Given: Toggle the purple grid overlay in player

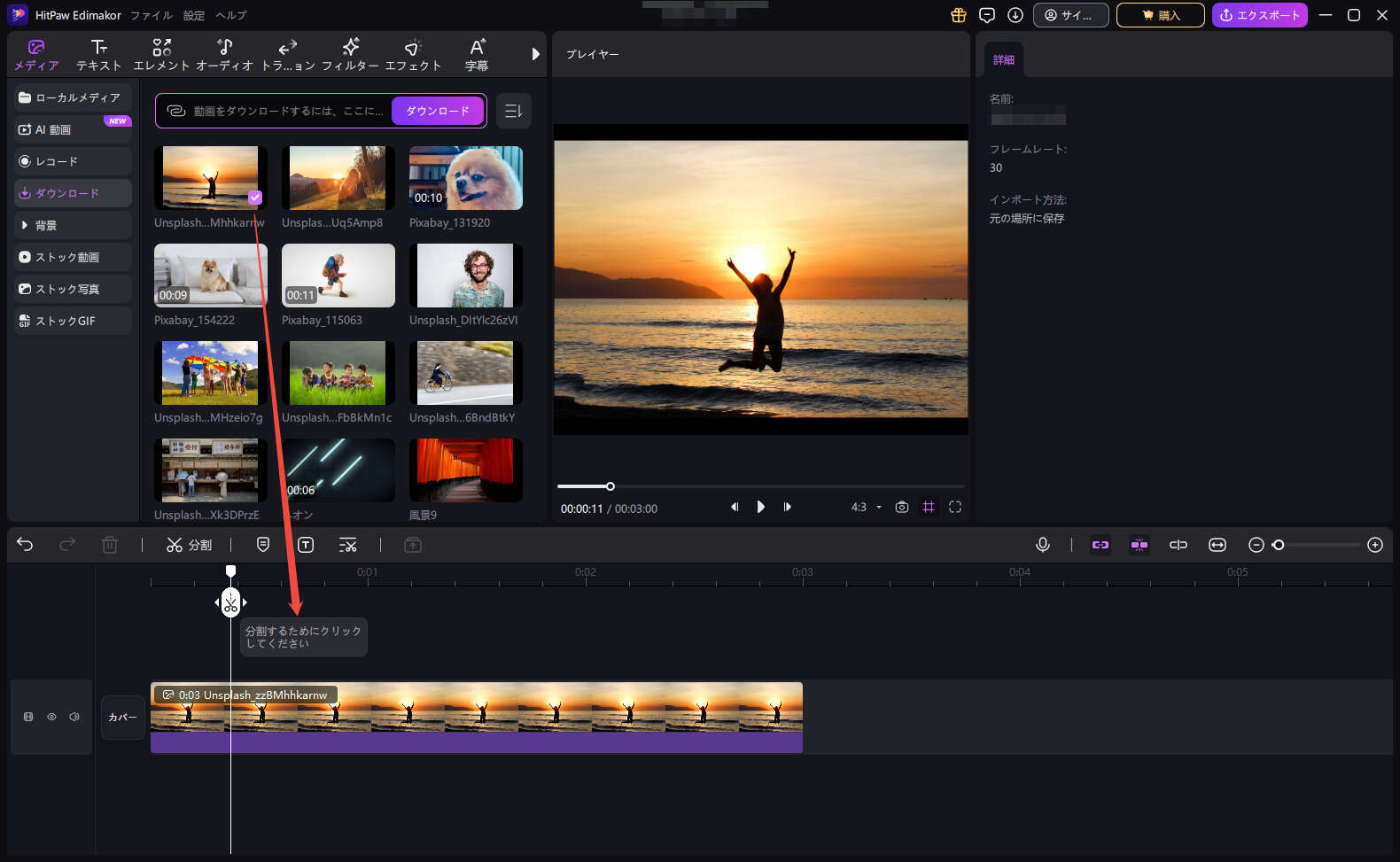Looking at the screenshot, I should pyautogui.click(x=929, y=507).
